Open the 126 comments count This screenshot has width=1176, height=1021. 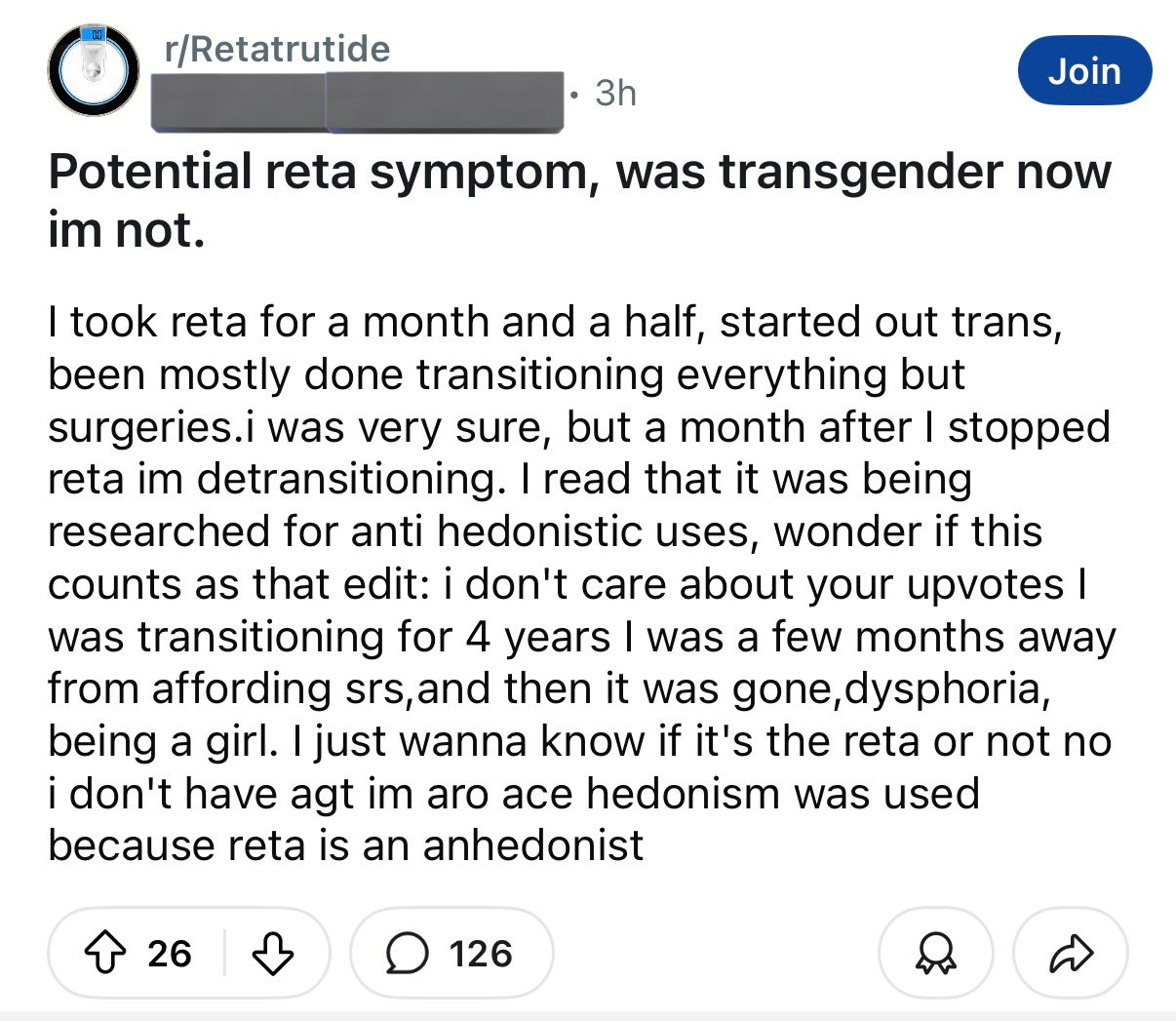coord(481,953)
